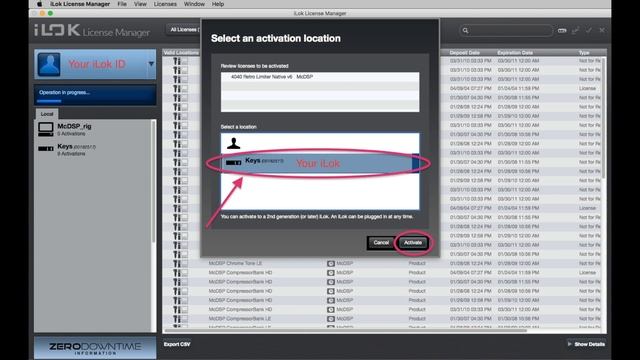Select CompressorBank HD row deposited 01/30/07
640x360 pixels.
pyautogui.click(x=382, y=282)
